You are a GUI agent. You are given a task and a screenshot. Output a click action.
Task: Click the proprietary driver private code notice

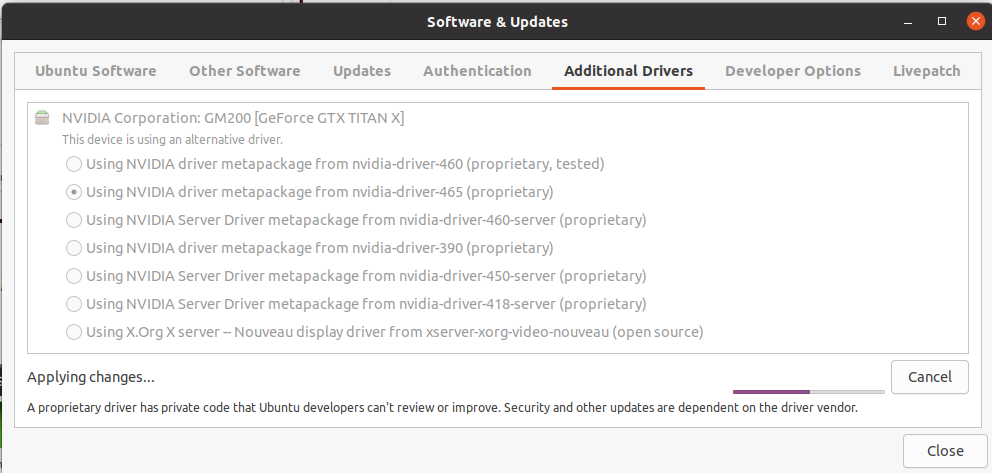[x=442, y=408]
